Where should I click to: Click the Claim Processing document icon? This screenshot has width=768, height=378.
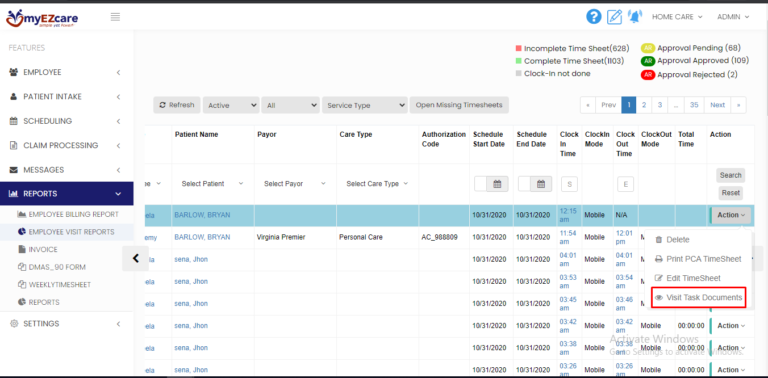[14, 145]
